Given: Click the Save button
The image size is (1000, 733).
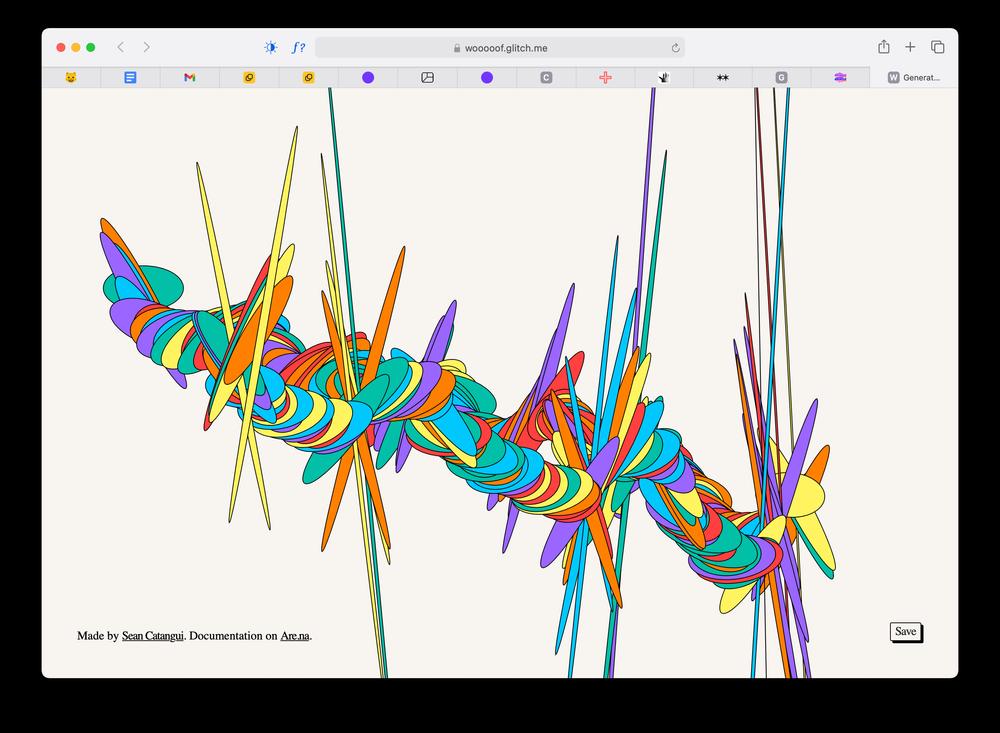Looking at the screenshot, I should (906, 632).
